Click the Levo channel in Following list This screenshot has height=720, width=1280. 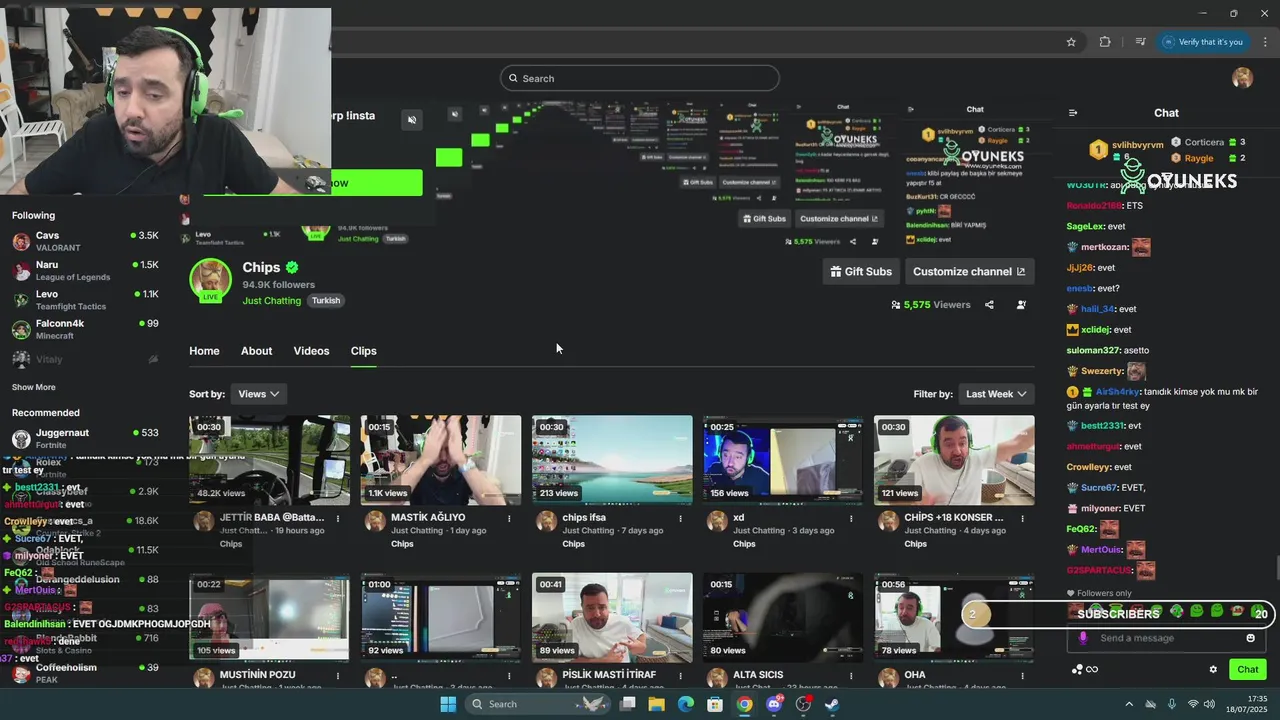pyautogui.click(x=85, y=300)
